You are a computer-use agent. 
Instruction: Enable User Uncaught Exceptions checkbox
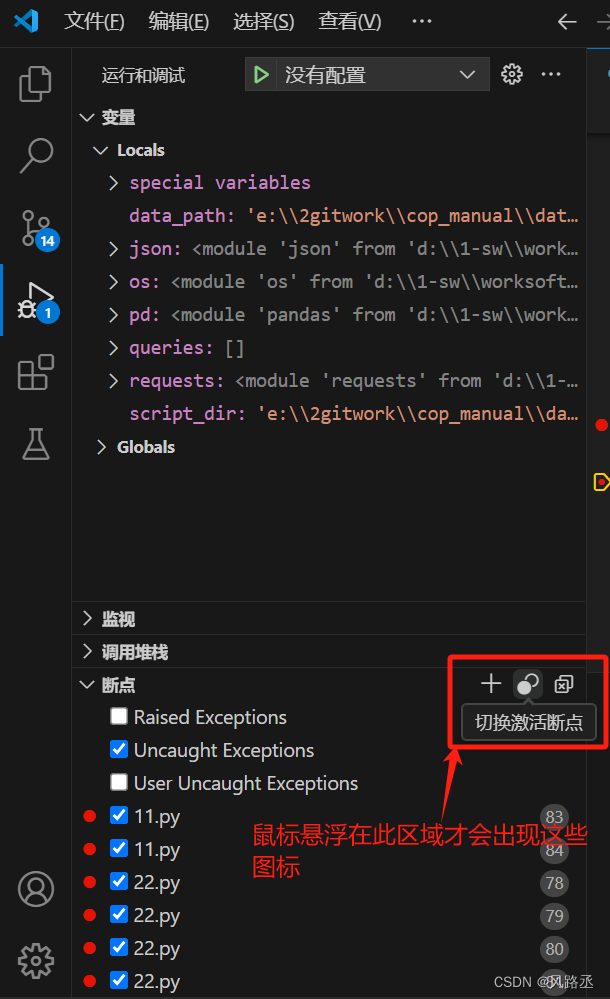pos(119,782)
